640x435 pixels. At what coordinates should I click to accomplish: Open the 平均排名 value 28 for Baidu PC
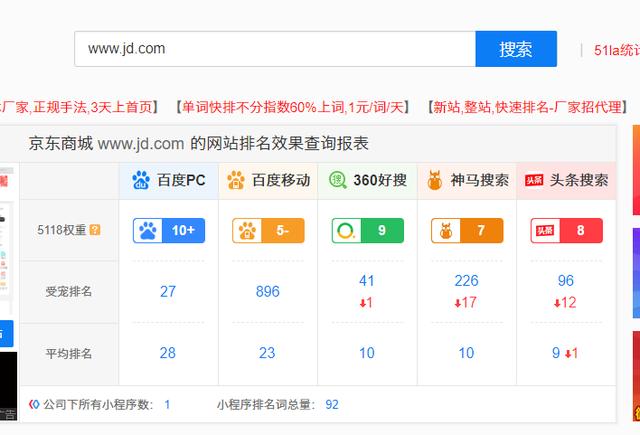tap(168, 353)
